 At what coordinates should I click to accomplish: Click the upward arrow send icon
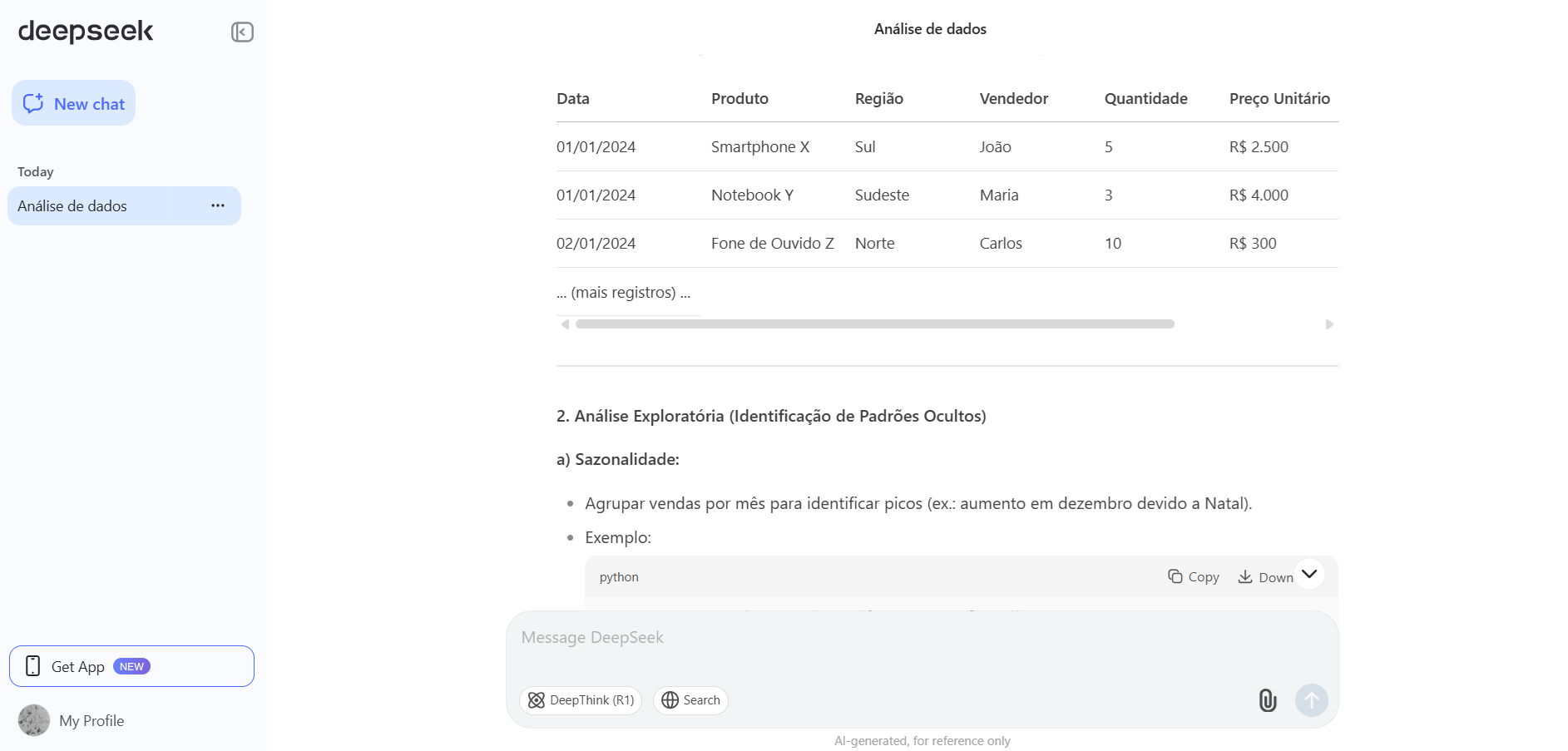point(1311,700)
